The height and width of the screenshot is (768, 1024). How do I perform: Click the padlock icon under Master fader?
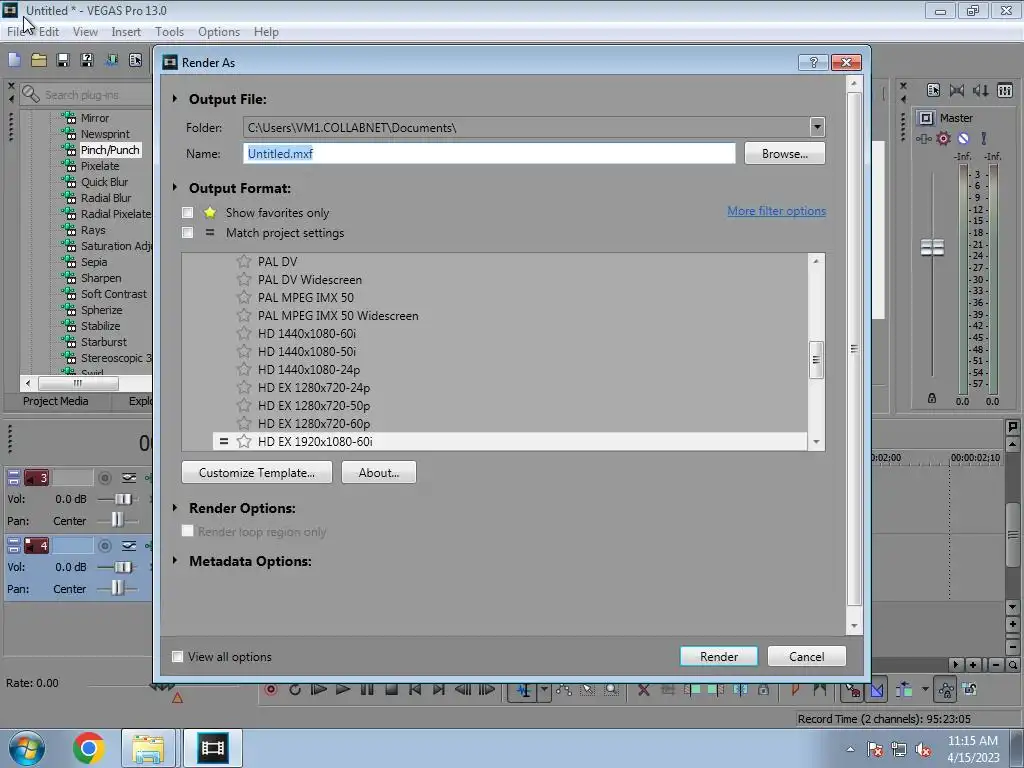tap(932, 398)
